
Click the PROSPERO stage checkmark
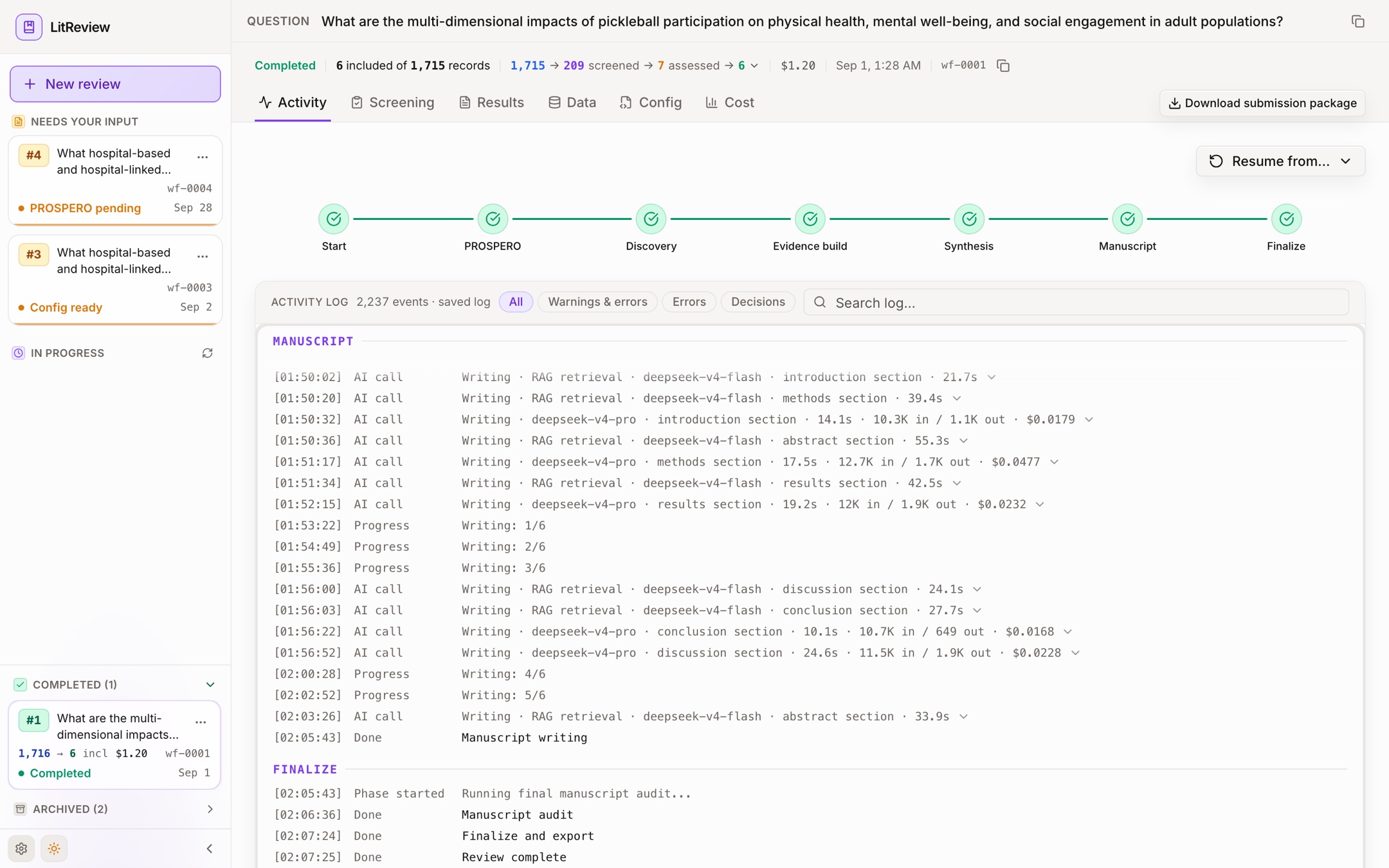(493, 219)
